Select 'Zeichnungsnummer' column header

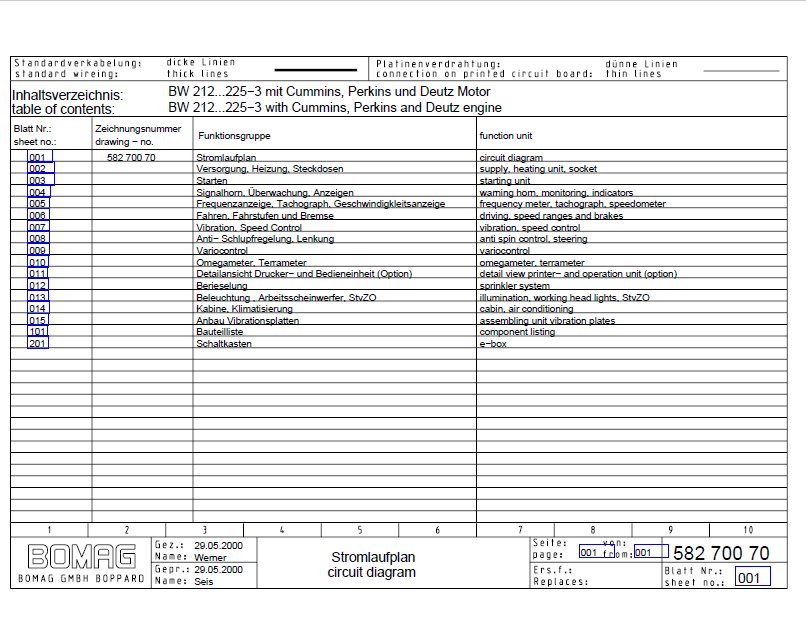(138, 129)
